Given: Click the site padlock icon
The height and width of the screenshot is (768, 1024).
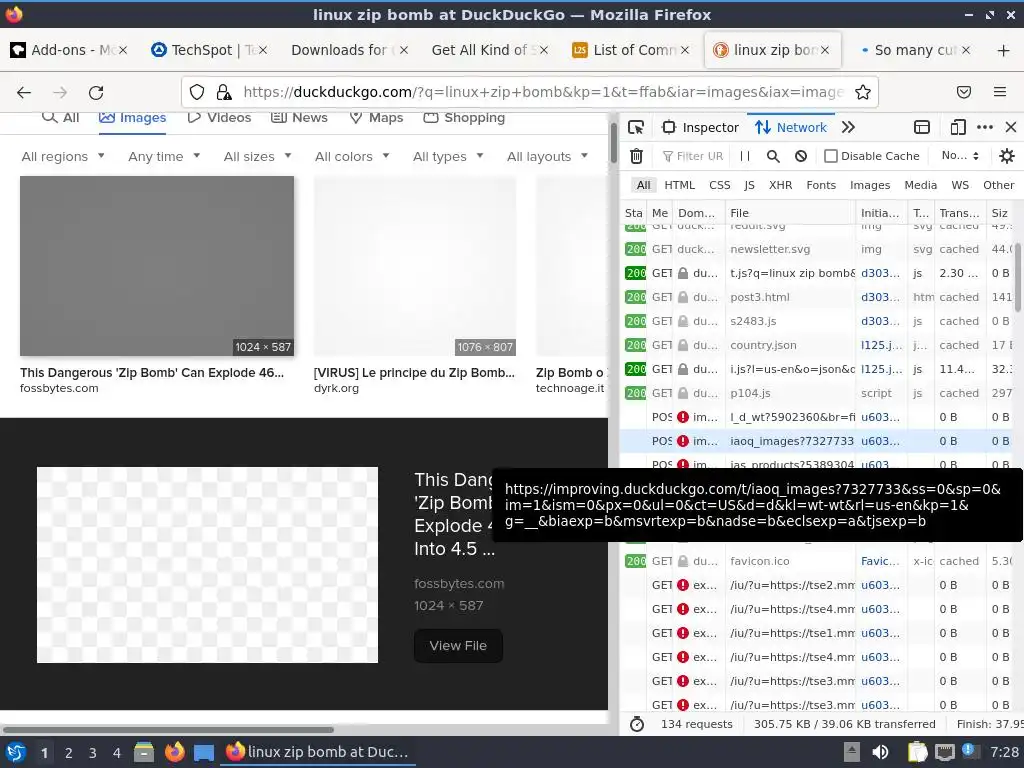Looking at the screenshot, I should (x=224, y=92).
